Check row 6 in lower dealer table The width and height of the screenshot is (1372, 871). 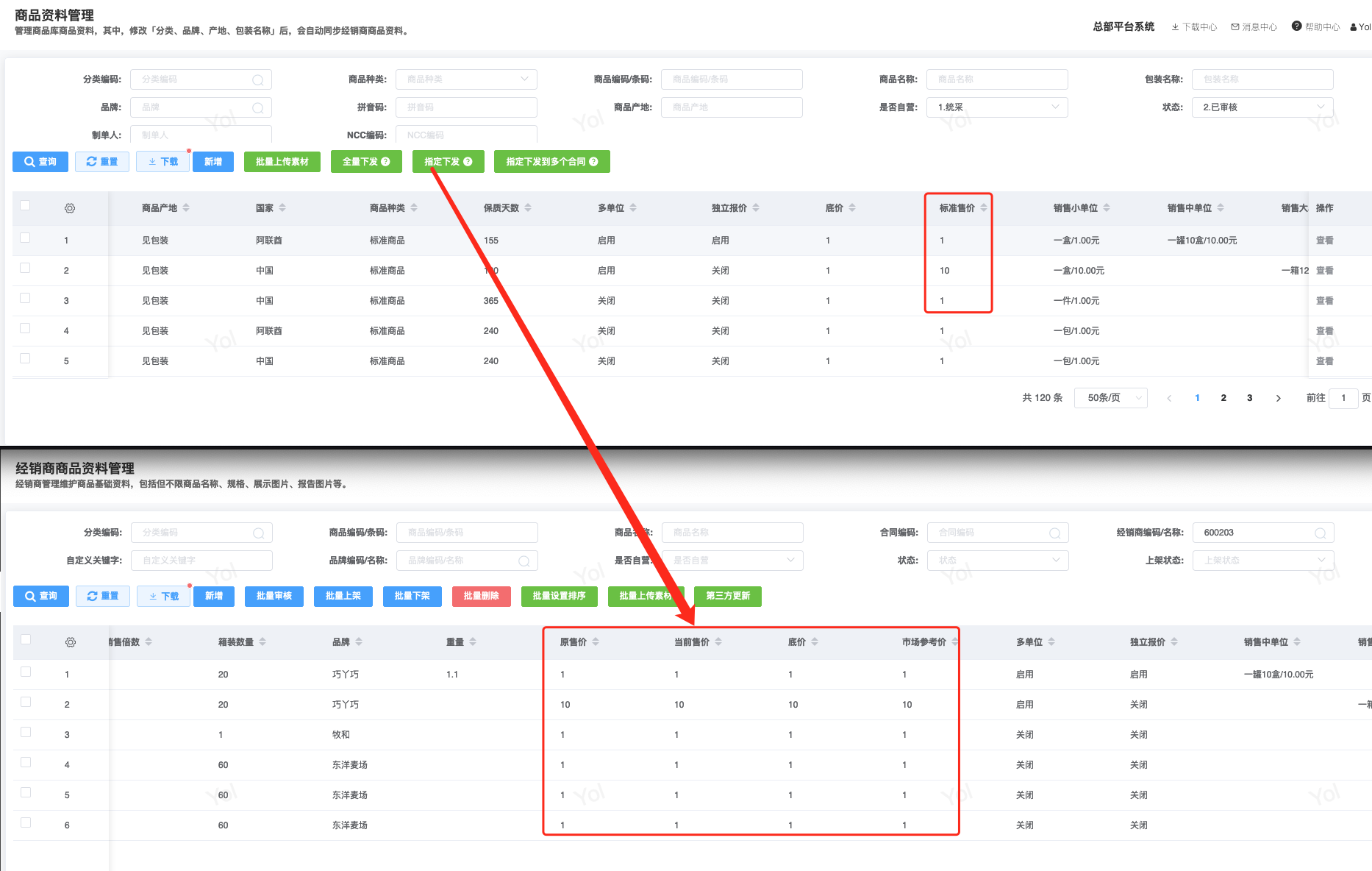(x=26, y=822)
